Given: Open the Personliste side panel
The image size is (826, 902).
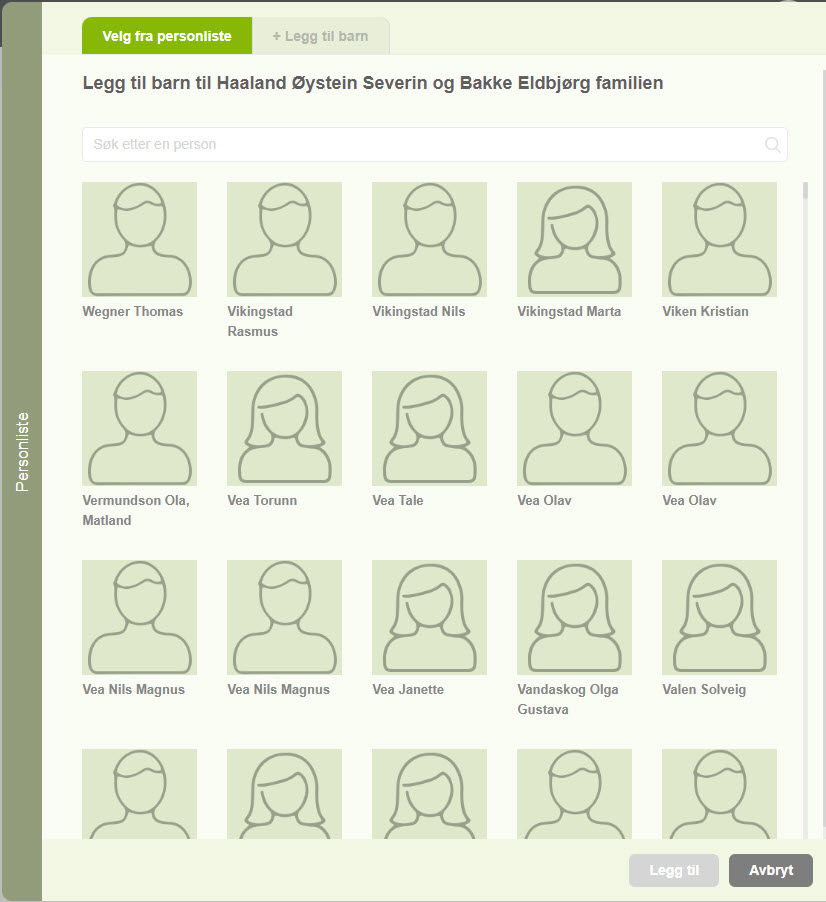Looking at the screenshot, I should pyautogui.click(x=22, y=450).
